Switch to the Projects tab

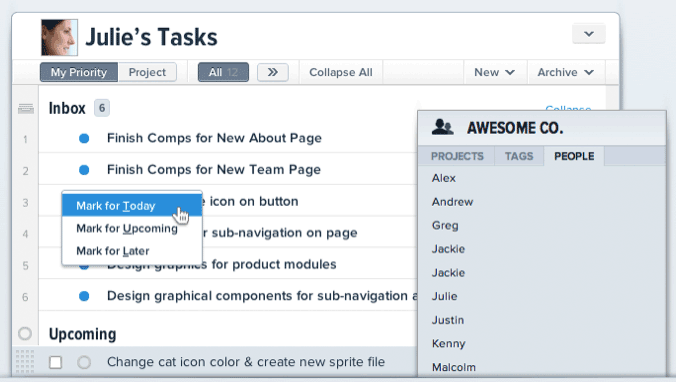pyautogui.click(x=457, y=156)
